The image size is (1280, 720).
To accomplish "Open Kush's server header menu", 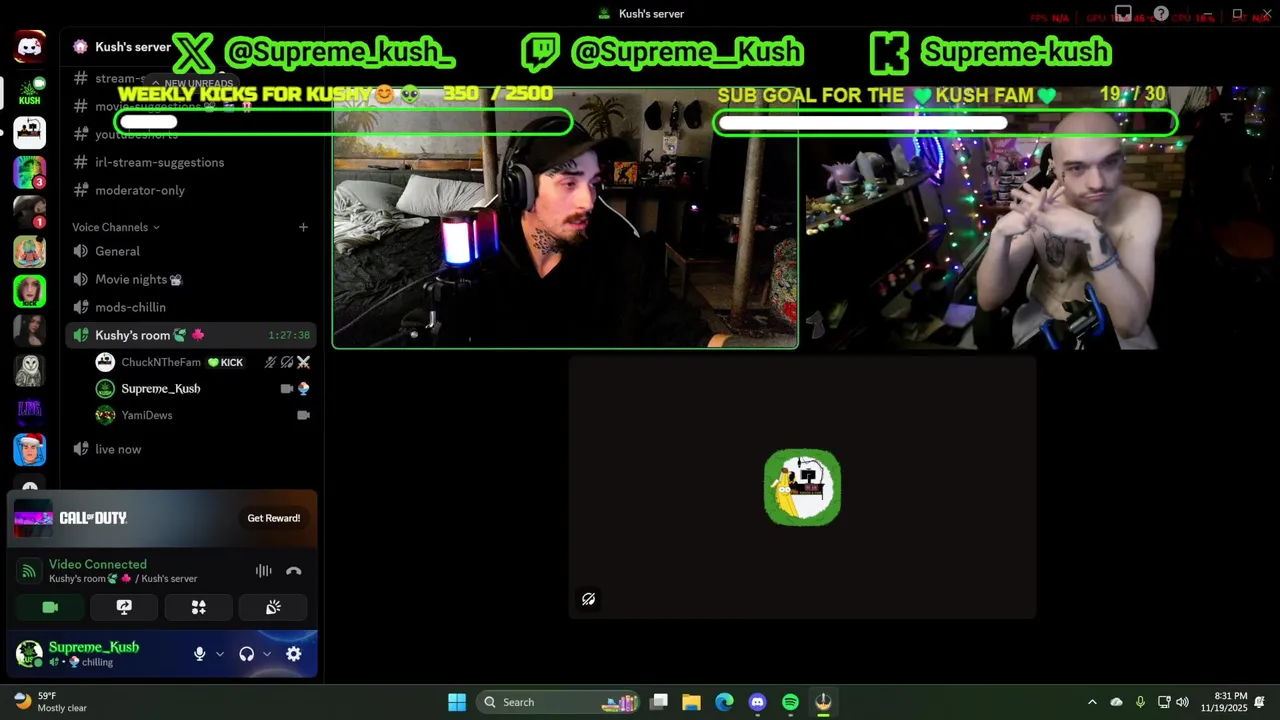I will pos(132,47).
